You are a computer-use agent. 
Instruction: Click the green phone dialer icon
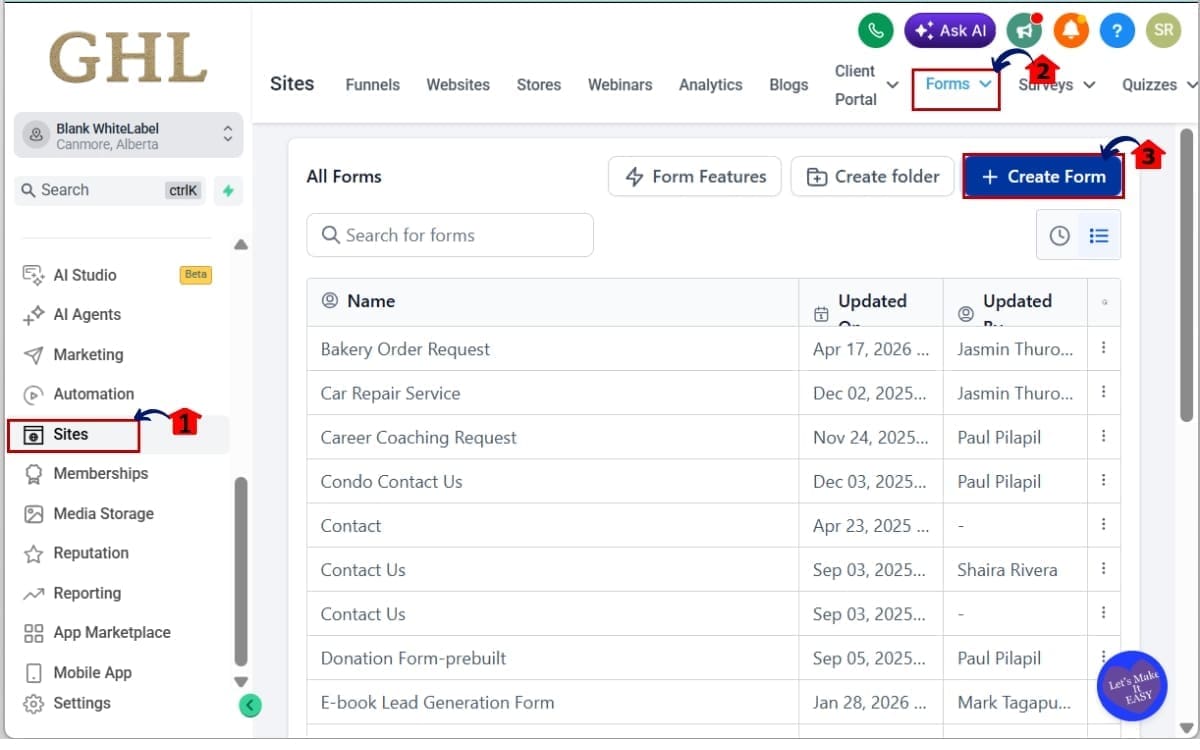click(876, 30)
